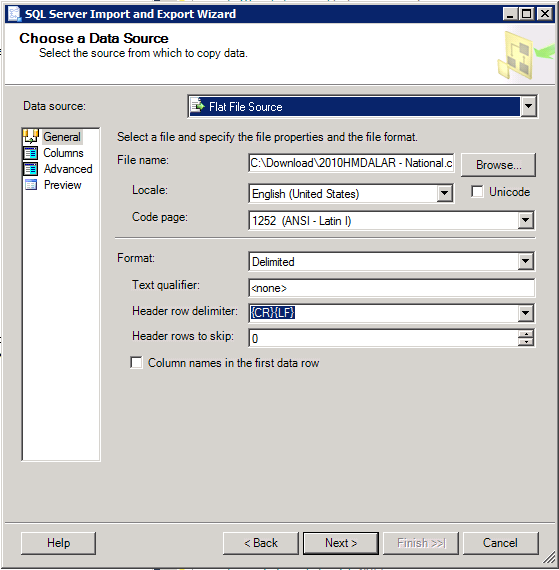The width and height of the screenshot is (559, 570).
Task: Click the Advanced page icon
Action: point(31,169)
